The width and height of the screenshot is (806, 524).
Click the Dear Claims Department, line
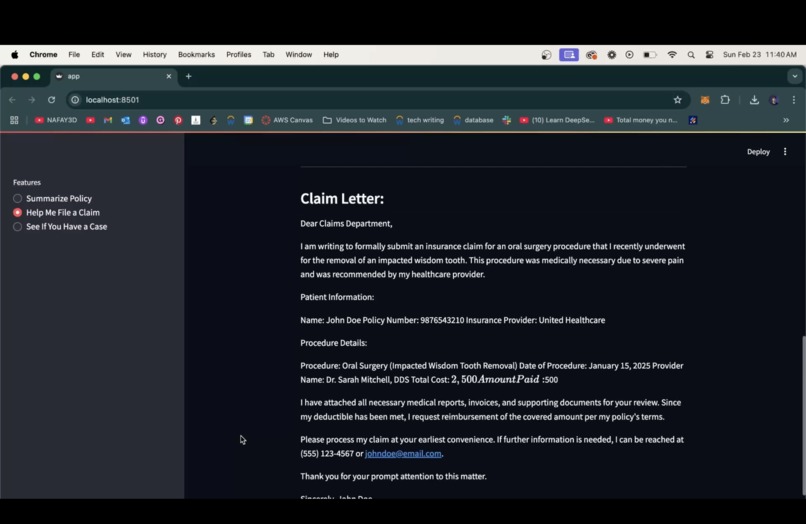(346, 224)
